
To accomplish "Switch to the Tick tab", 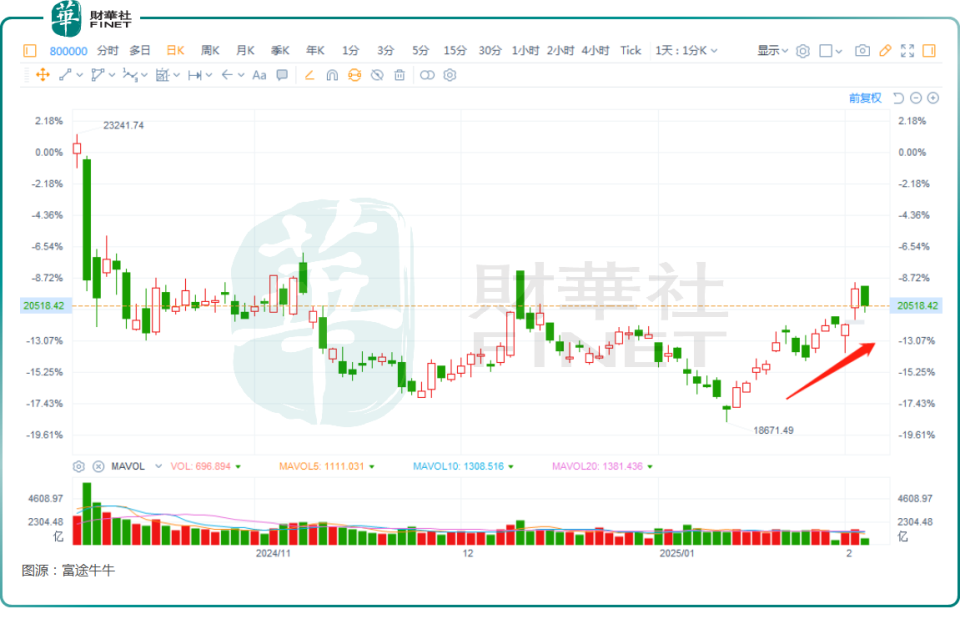I will [631, 51].
